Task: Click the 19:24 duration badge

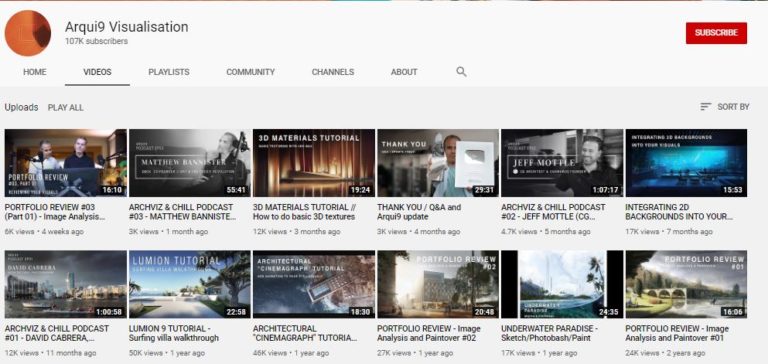Action: tap(360, 190)
